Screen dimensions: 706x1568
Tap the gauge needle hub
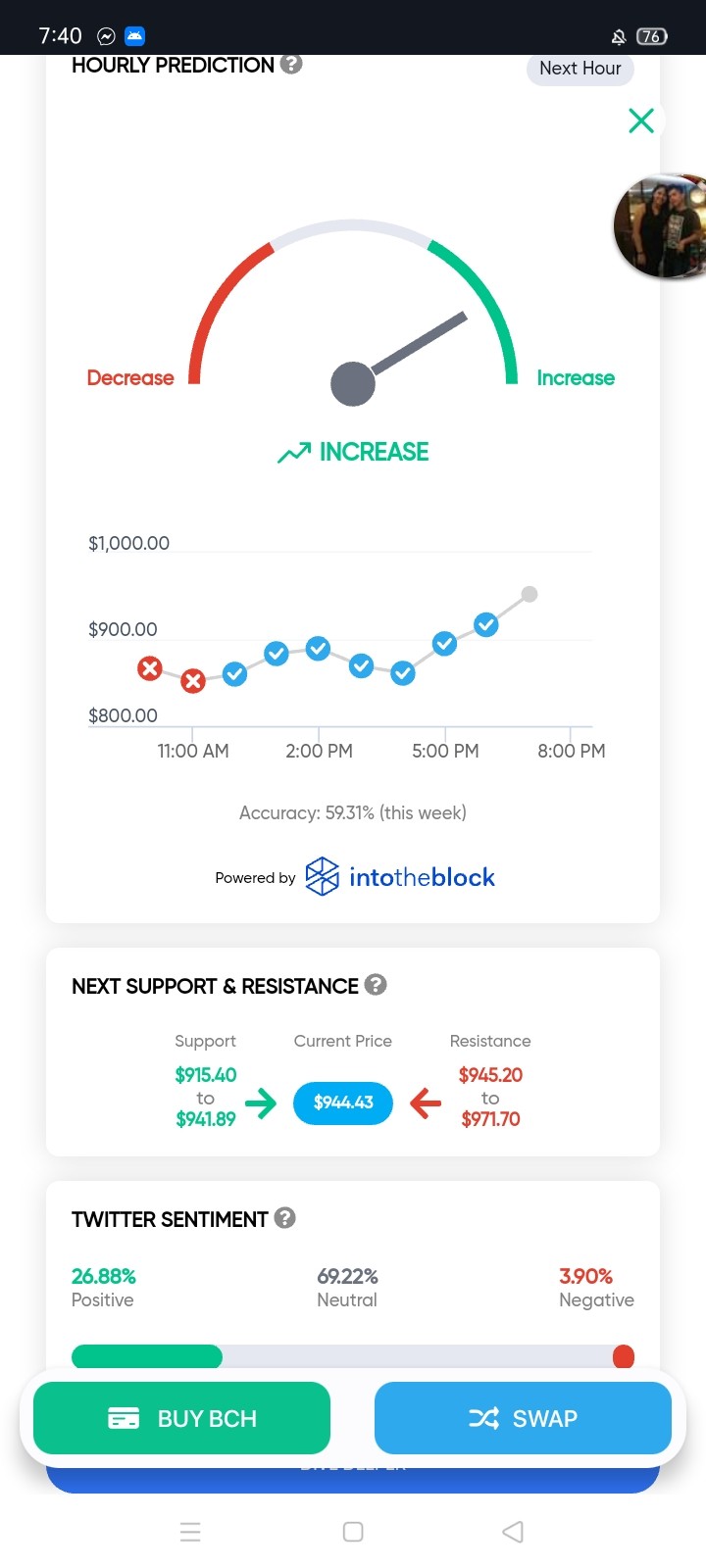353,383
